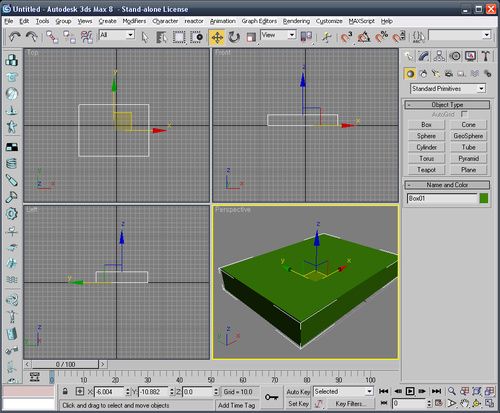Click the Select and Manipulate icon
Screen dimensions: 500x413
[x=327, y=37]
